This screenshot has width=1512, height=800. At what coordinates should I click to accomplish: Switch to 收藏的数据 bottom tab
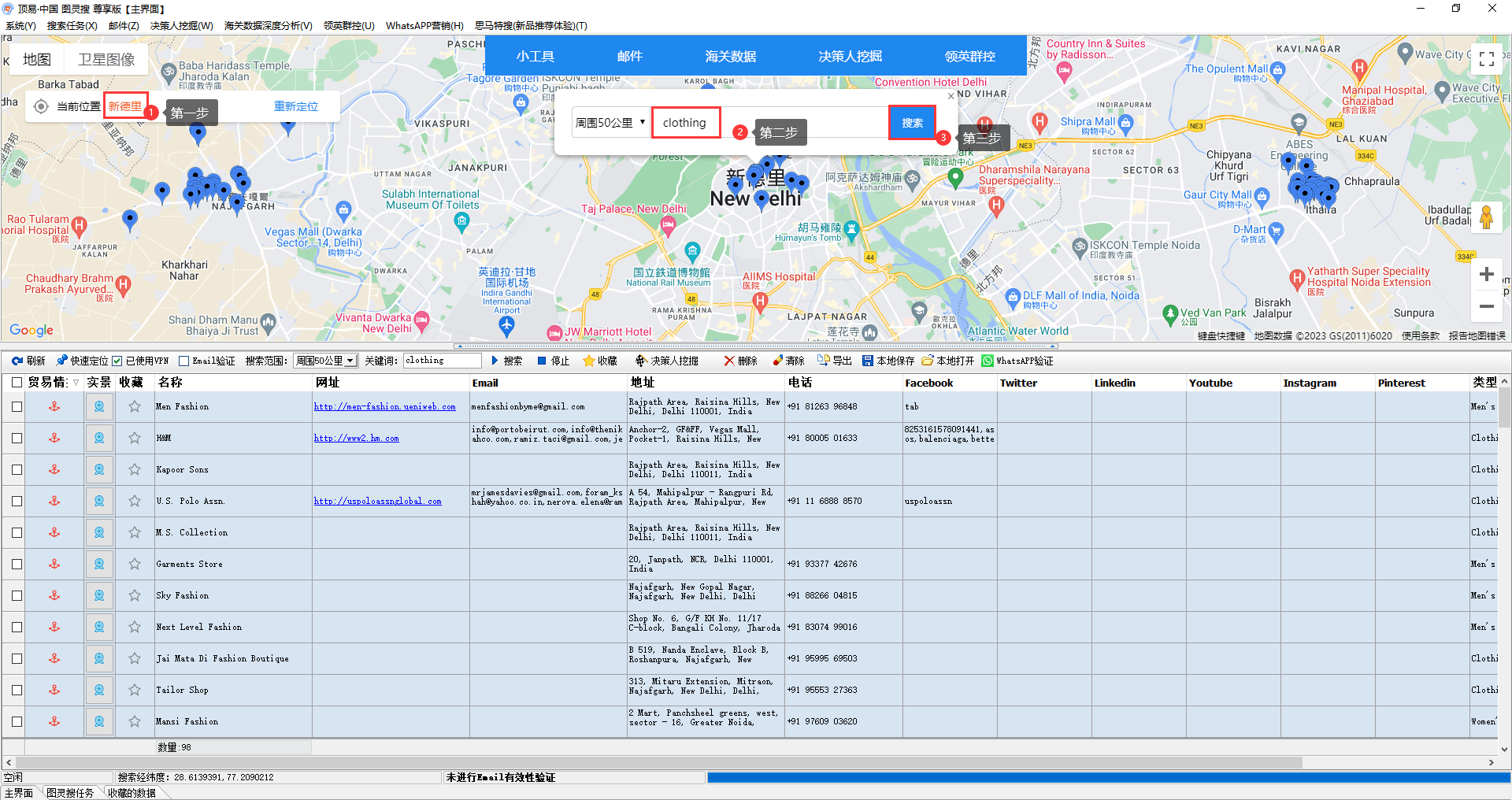132,793
